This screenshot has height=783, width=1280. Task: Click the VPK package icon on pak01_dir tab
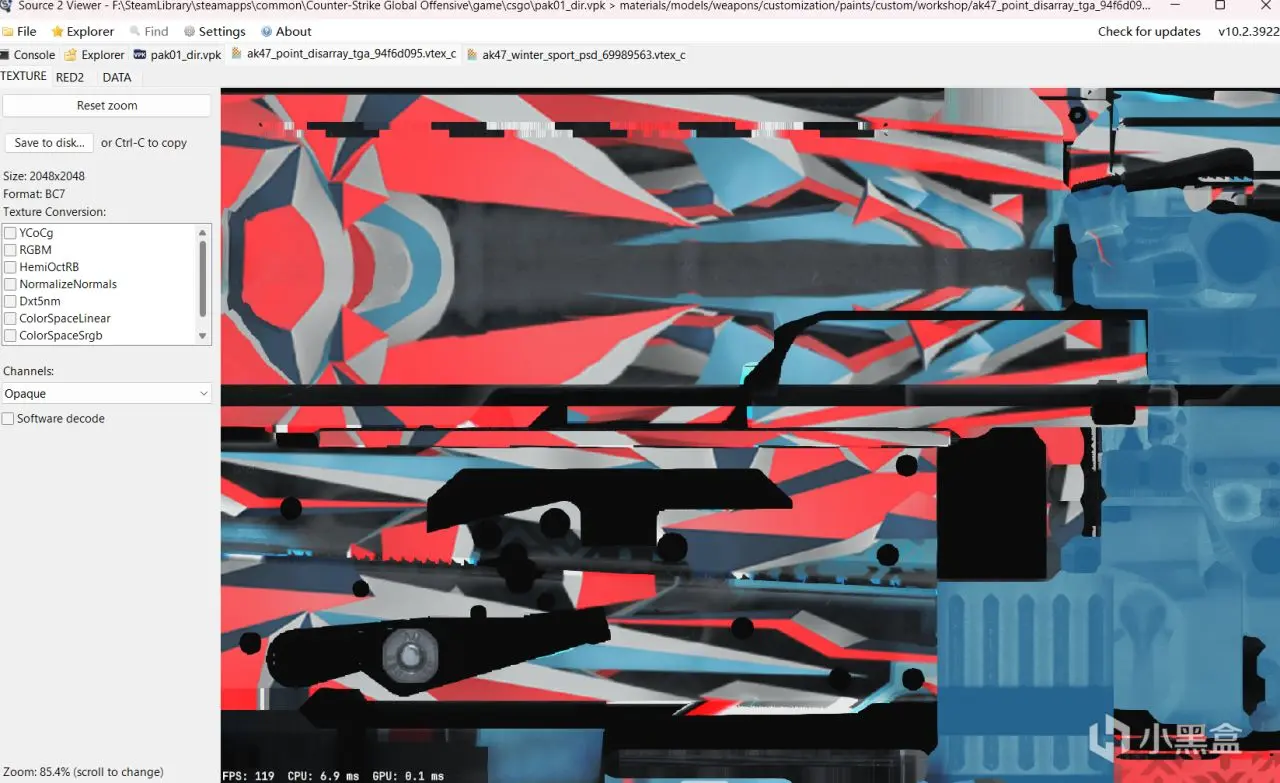pyautogui.click(x=139, y=55)
